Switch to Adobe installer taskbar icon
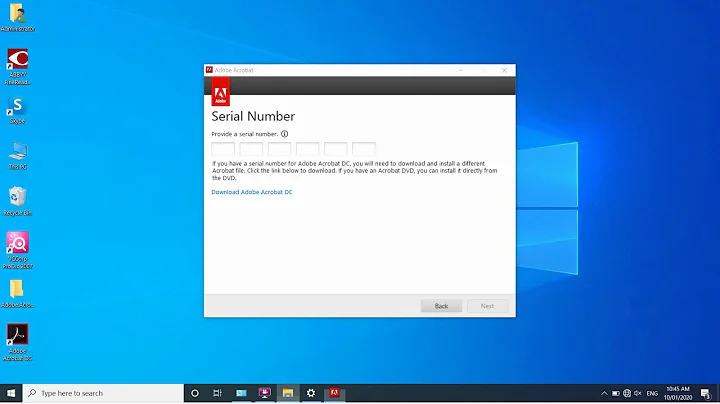 334,393
